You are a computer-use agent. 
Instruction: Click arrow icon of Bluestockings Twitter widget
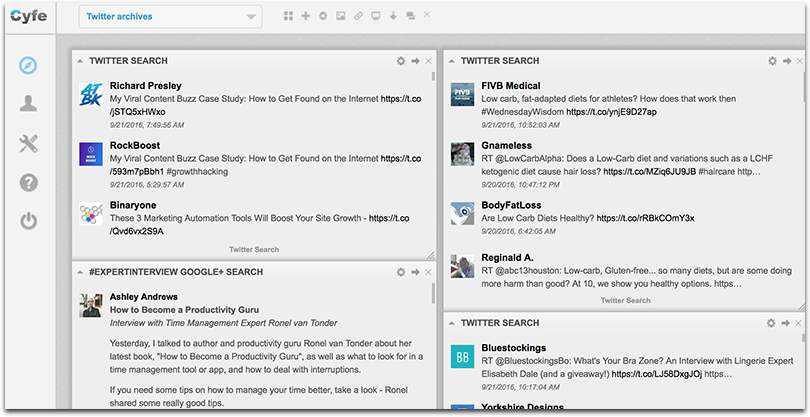pos(786,323)
